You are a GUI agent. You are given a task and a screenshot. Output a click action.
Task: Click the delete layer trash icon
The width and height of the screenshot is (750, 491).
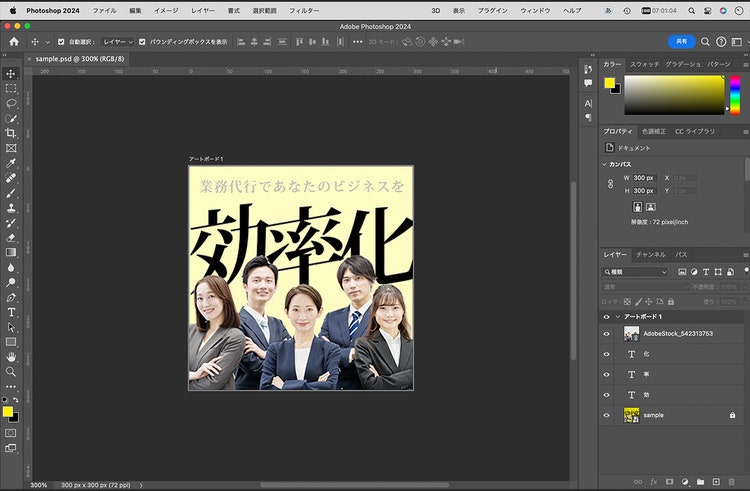[731, 481]
